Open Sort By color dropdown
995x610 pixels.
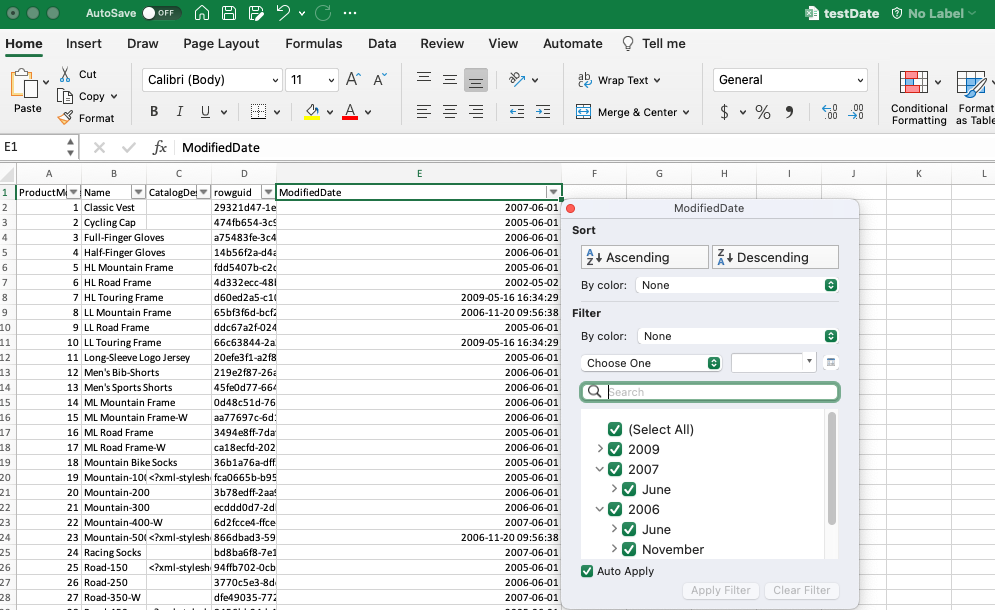[737, 285]
